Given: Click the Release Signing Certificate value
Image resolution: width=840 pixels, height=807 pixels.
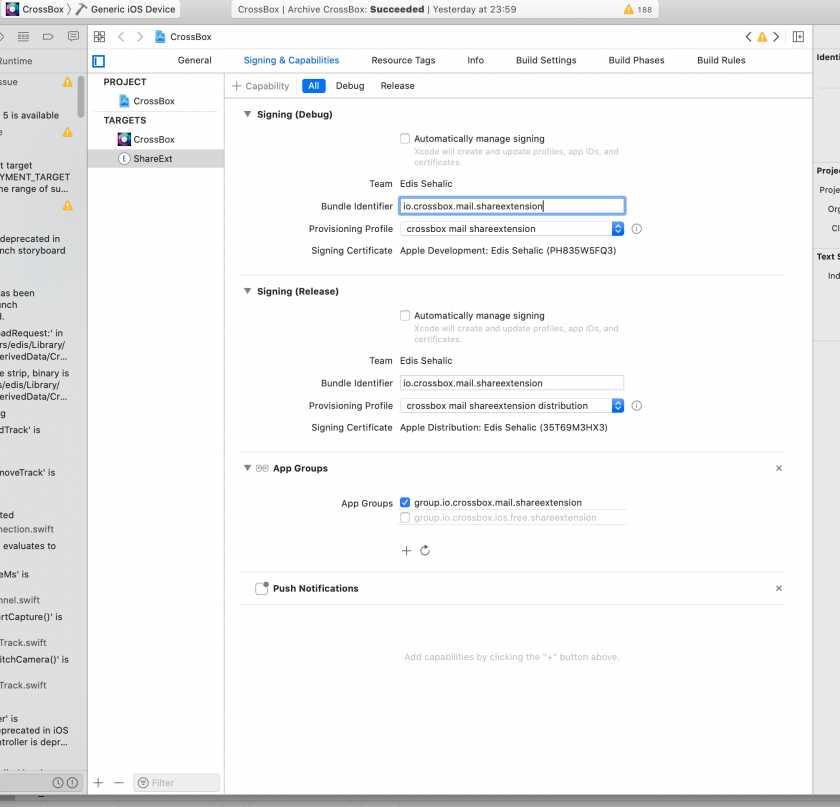Looking at the screenshot, I should (504, 428).
